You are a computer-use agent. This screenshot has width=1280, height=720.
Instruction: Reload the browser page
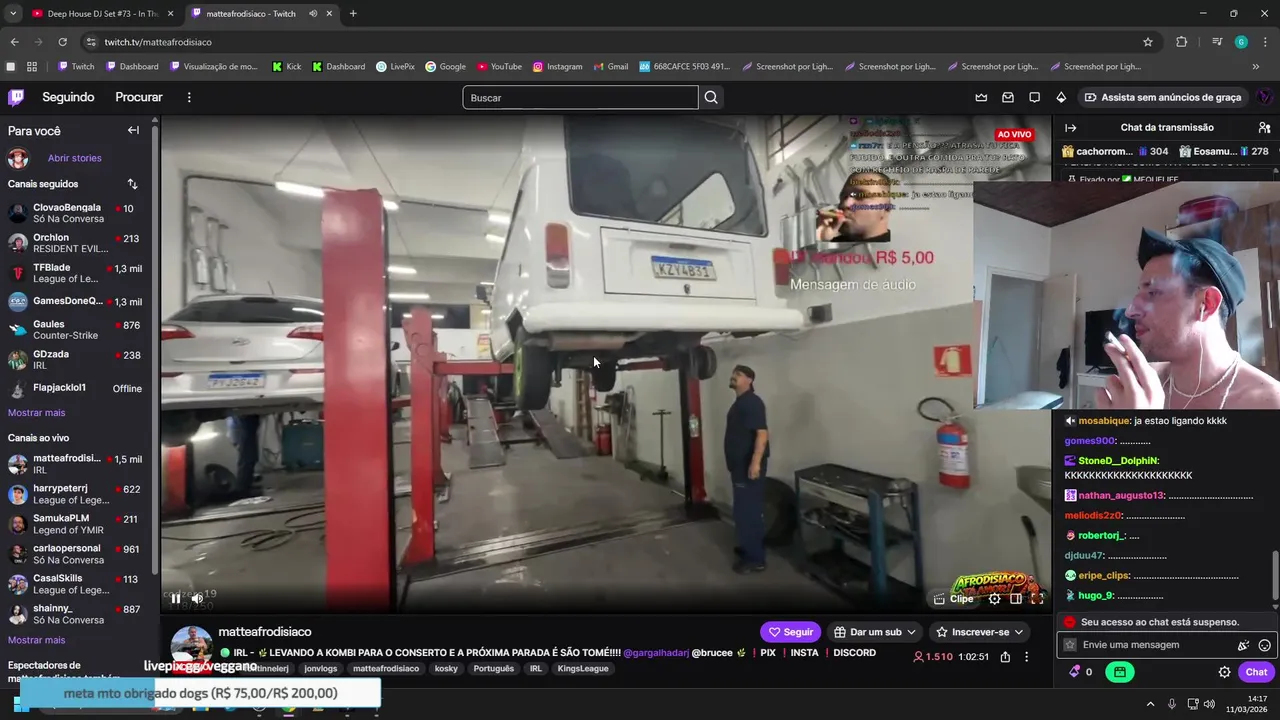pyautogui.click(x=62, y=42)
